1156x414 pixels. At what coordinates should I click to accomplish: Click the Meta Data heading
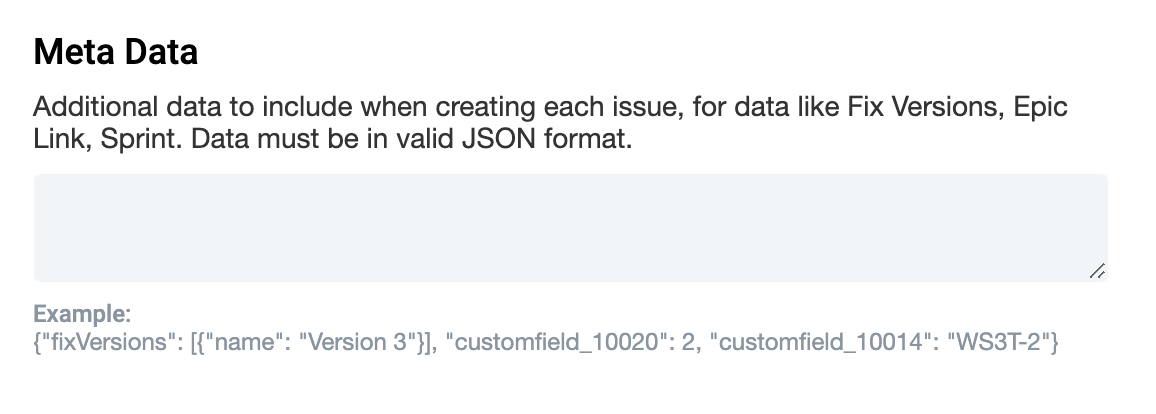coord(115,53)
